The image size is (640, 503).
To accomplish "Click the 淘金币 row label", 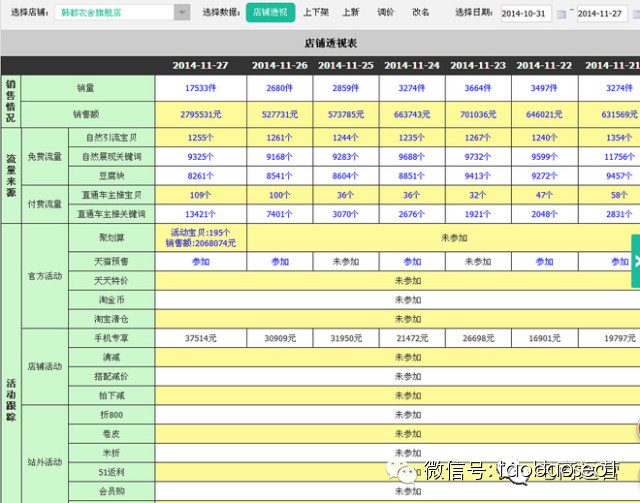I will pyautogui.click(x=111, y=300).
